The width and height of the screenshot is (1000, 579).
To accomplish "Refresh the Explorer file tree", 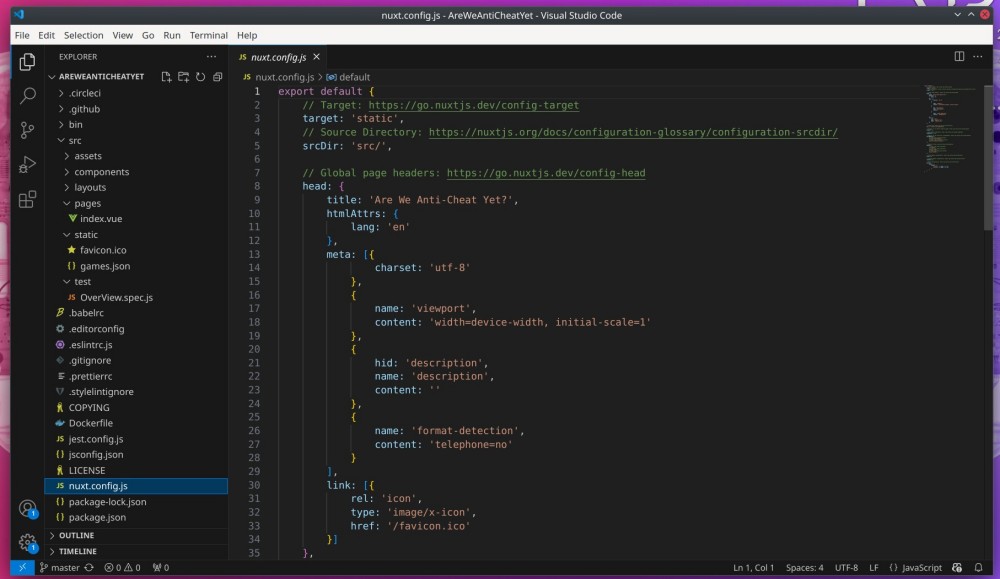I will [x=201, y=76].
